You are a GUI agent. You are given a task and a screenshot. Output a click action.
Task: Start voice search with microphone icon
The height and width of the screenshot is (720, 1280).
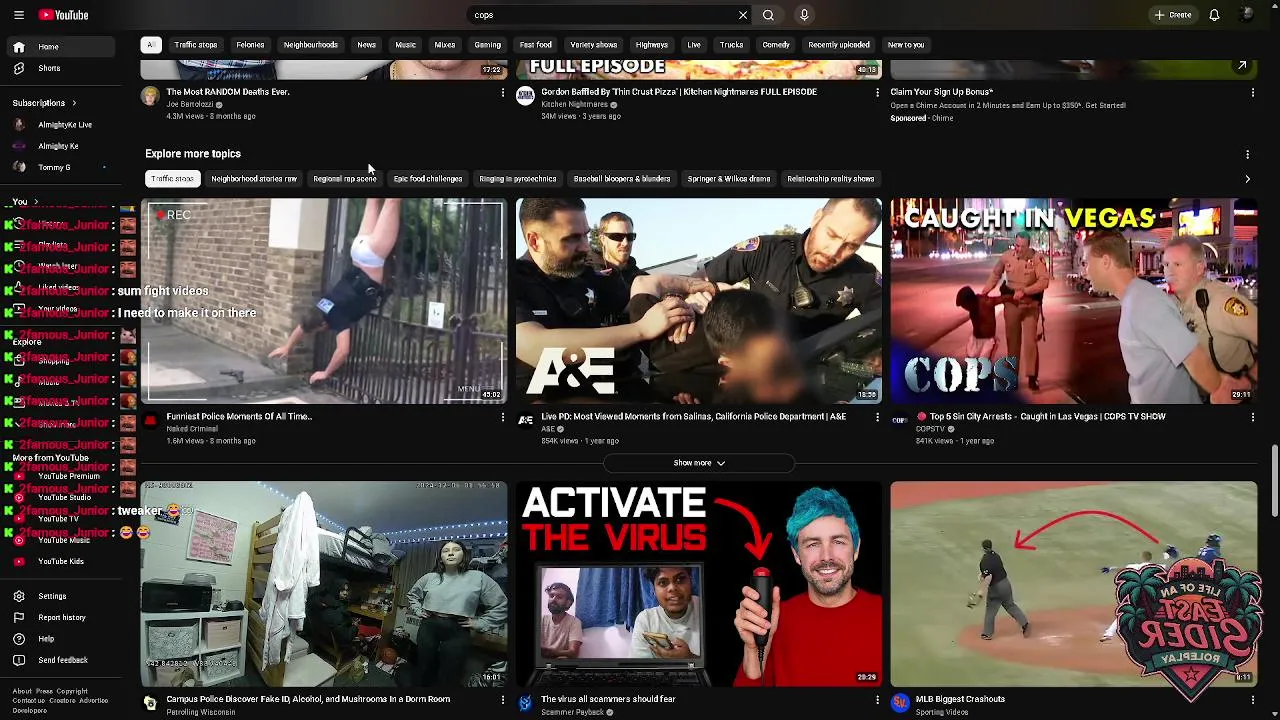point(804,15)
